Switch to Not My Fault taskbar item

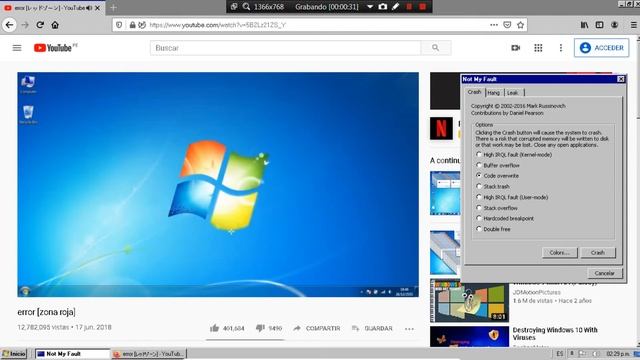72,354
